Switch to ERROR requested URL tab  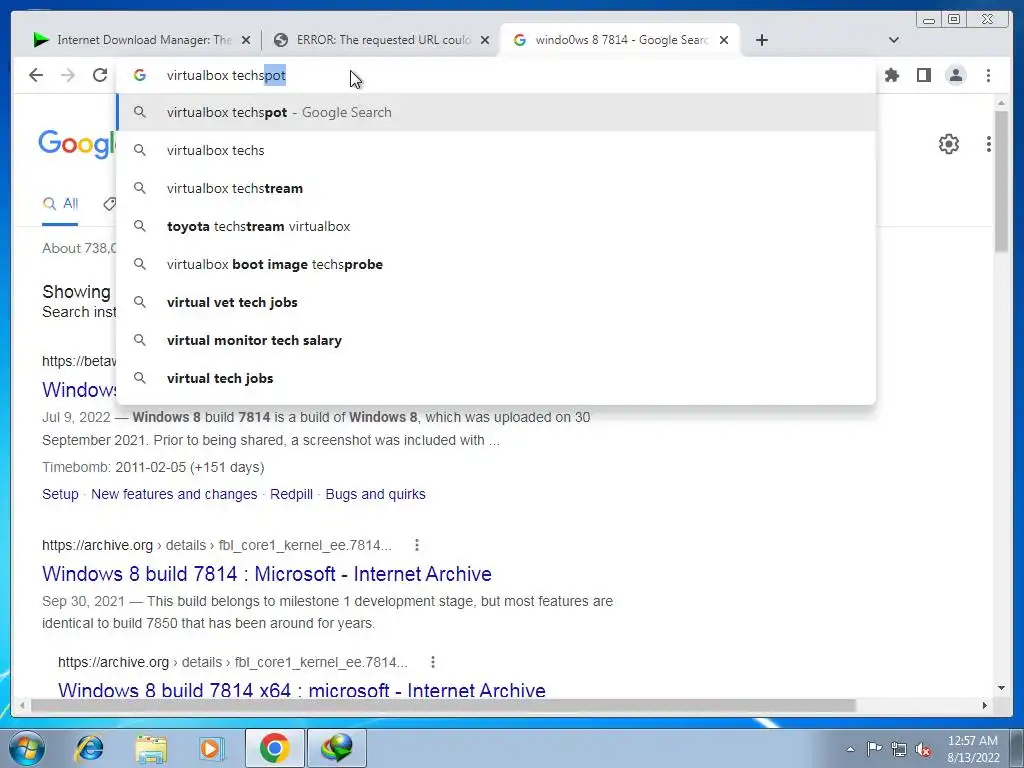(x=383, y=40)
